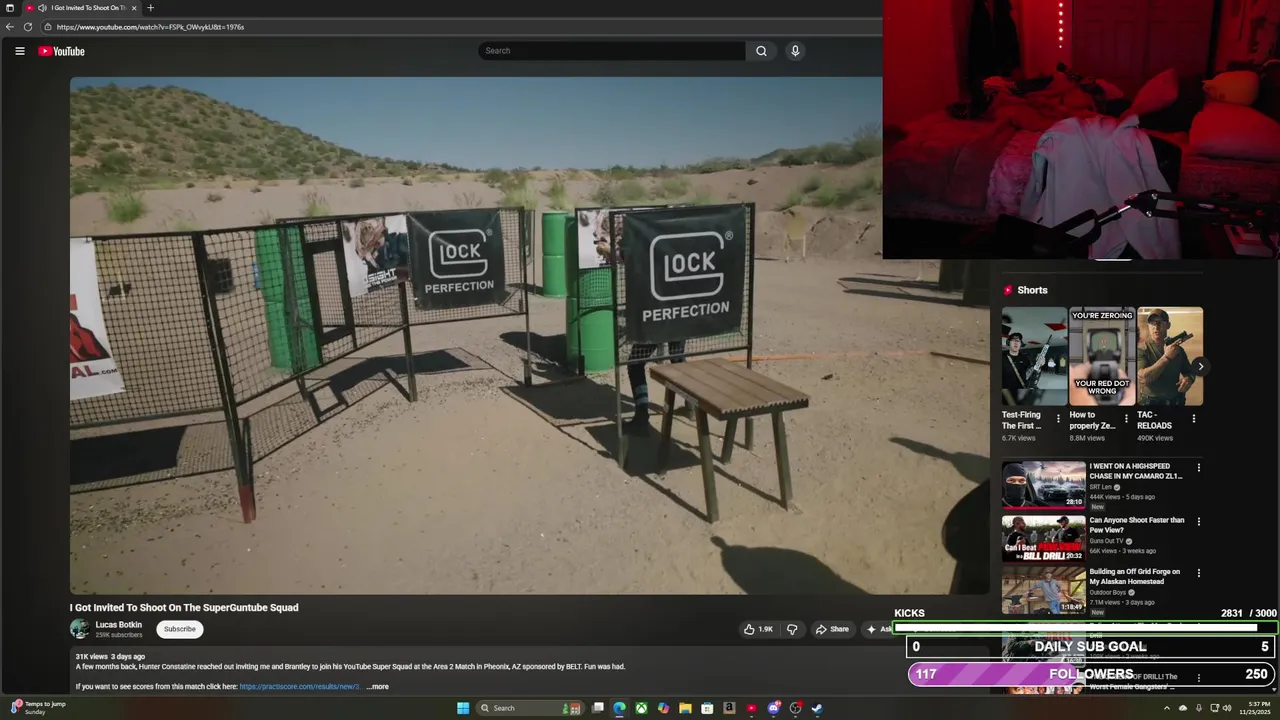Open Microsoft Store from the taskbar
1280x720 pixels.
click(x=707, y=708)
